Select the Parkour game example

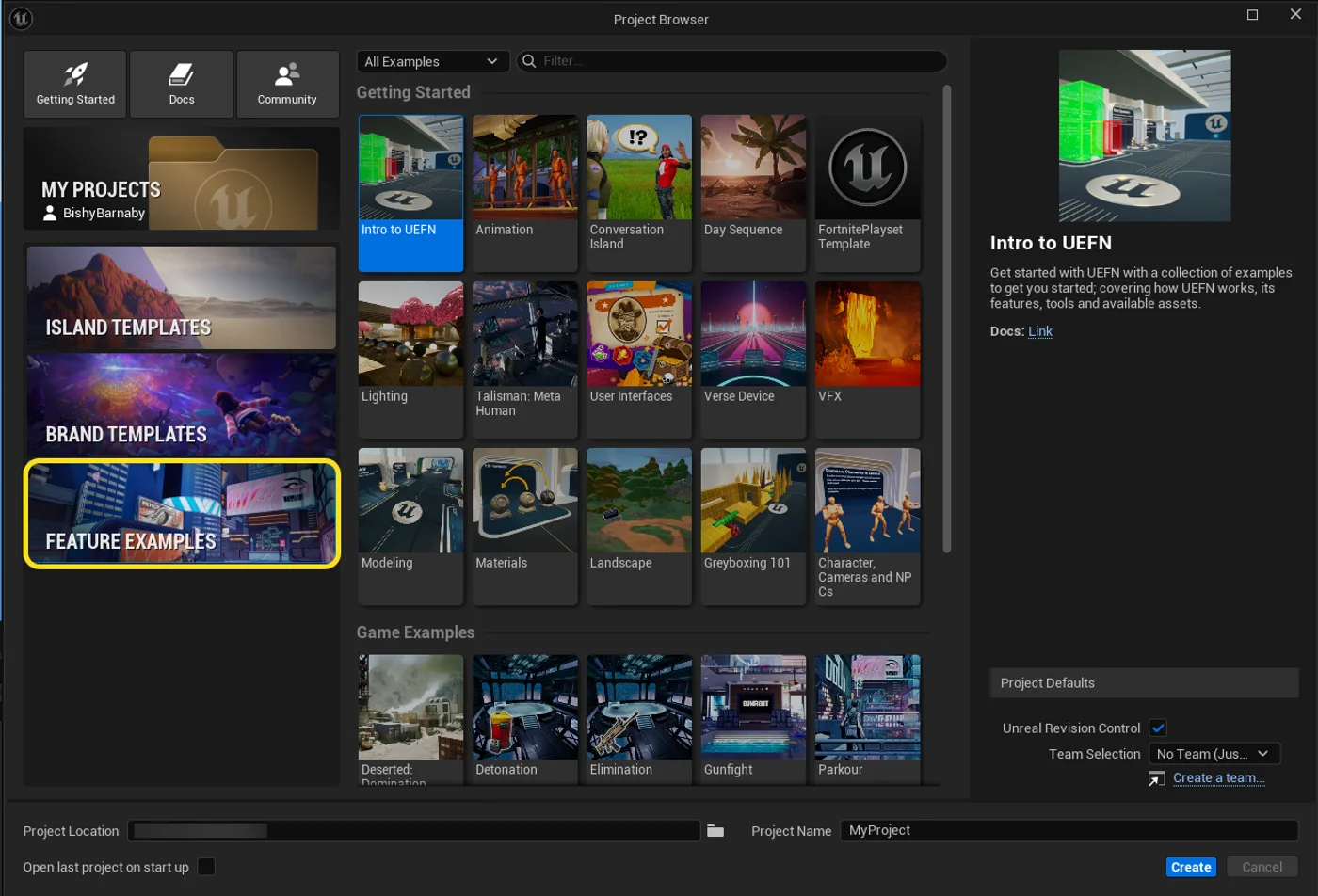pyautogui.click(x=868, y=720)
